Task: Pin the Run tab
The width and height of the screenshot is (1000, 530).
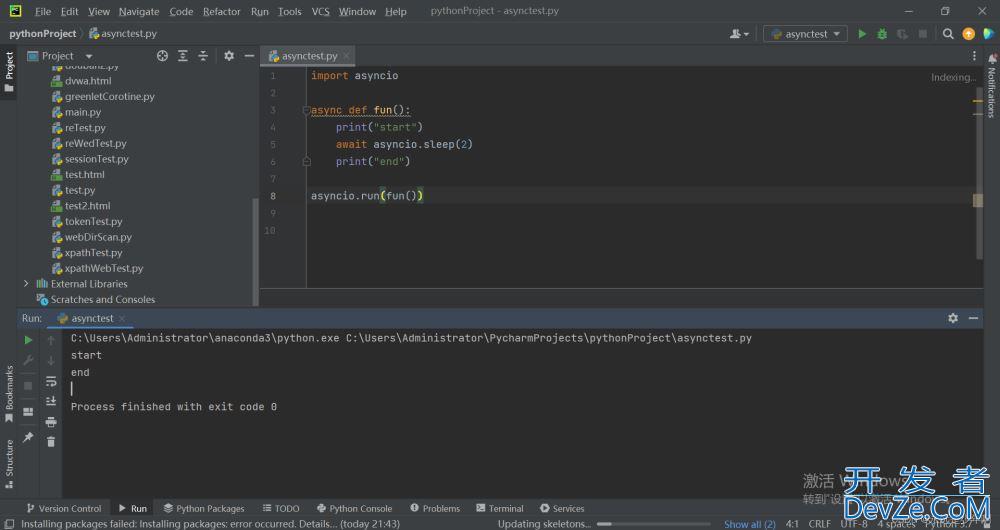Action: [28, 438]
